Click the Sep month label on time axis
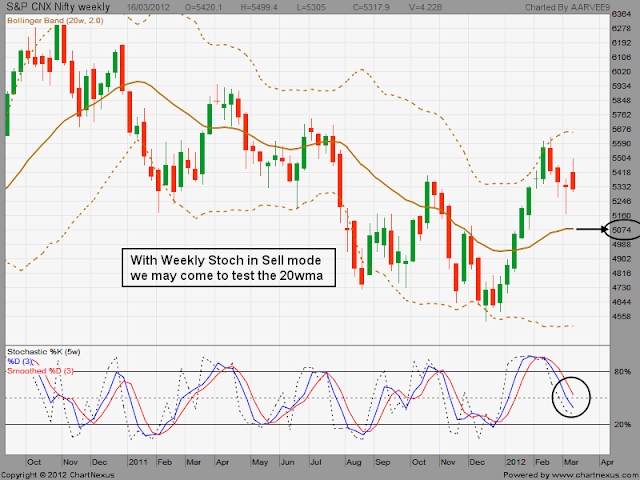The width and height of the screenshot is (640, 480). tap(382, 462)
